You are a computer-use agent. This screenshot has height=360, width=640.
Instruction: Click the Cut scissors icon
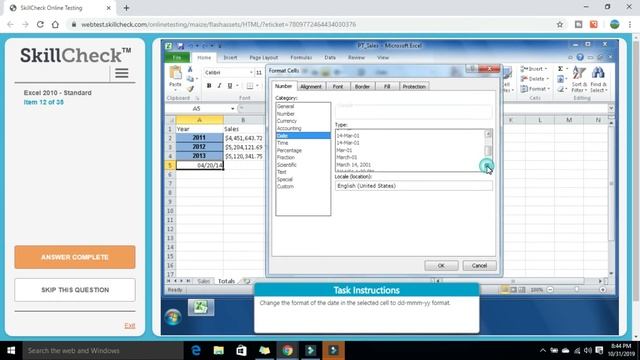pos(190,69)
